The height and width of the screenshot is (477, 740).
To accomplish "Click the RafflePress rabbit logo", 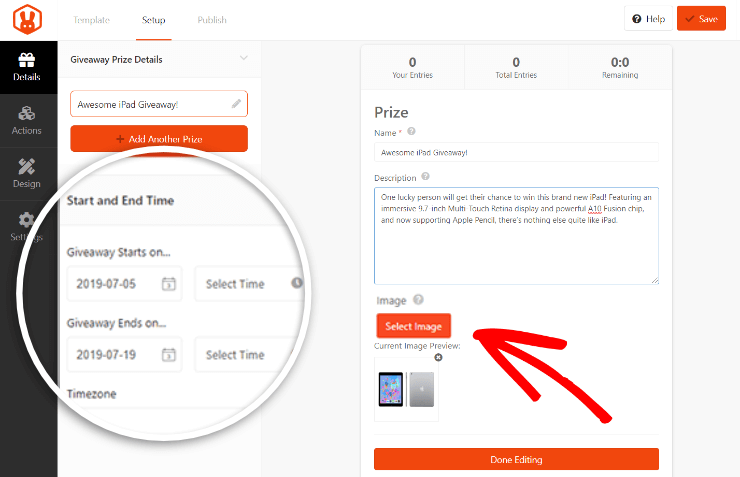I will (x=27, y=20).
